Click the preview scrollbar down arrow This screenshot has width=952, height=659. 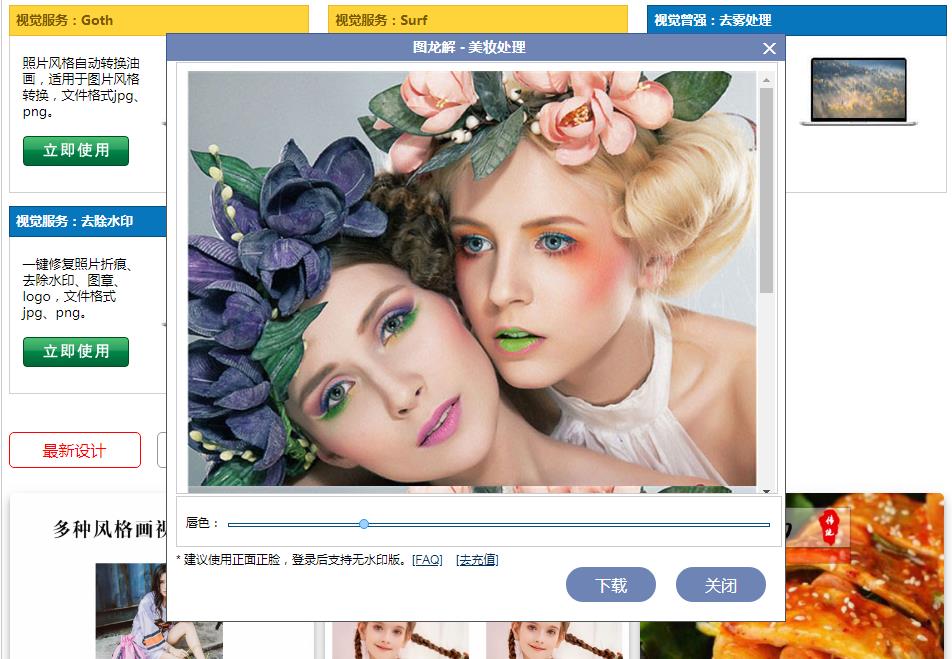(x=766, y=490)
